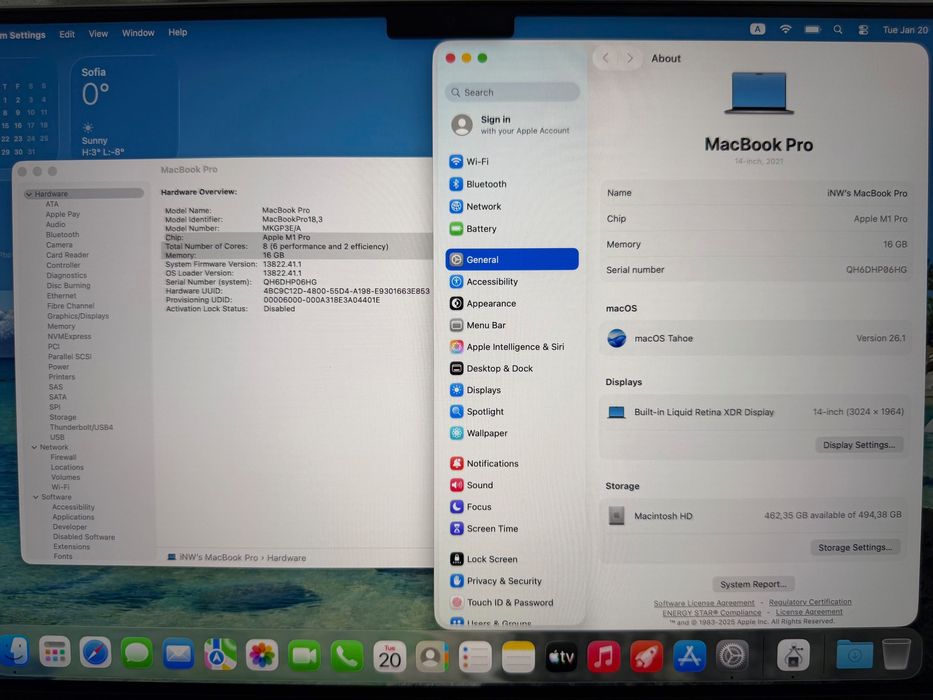933x700 pixels.
Task: Go forward in System Settings navigation
Action: tap(630, 58)
